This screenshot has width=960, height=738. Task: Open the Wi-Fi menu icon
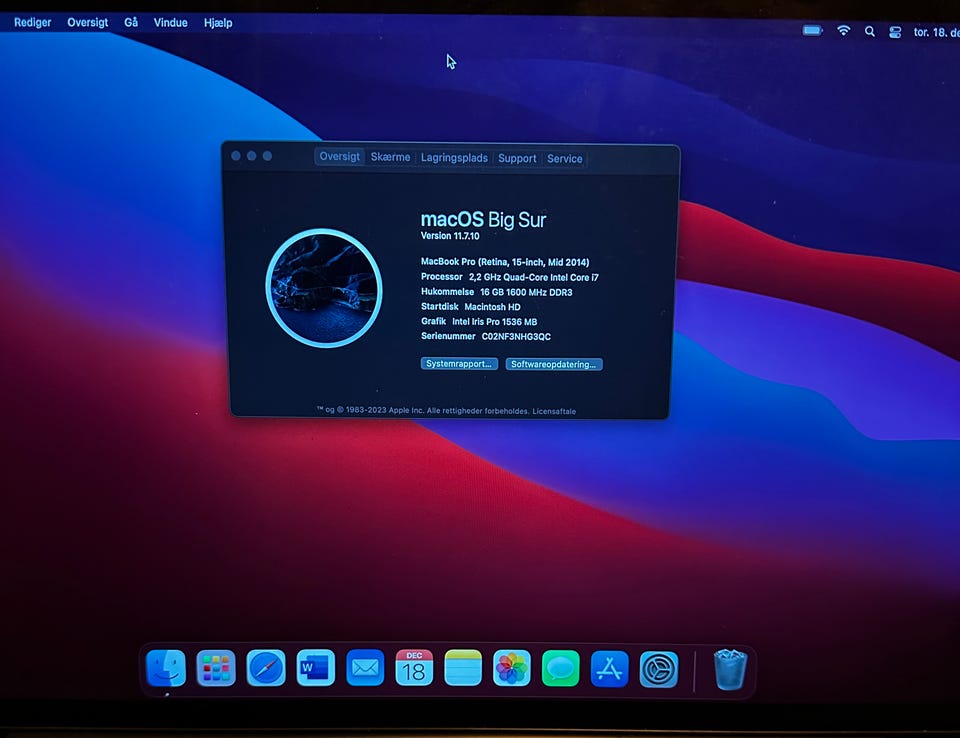844,31
